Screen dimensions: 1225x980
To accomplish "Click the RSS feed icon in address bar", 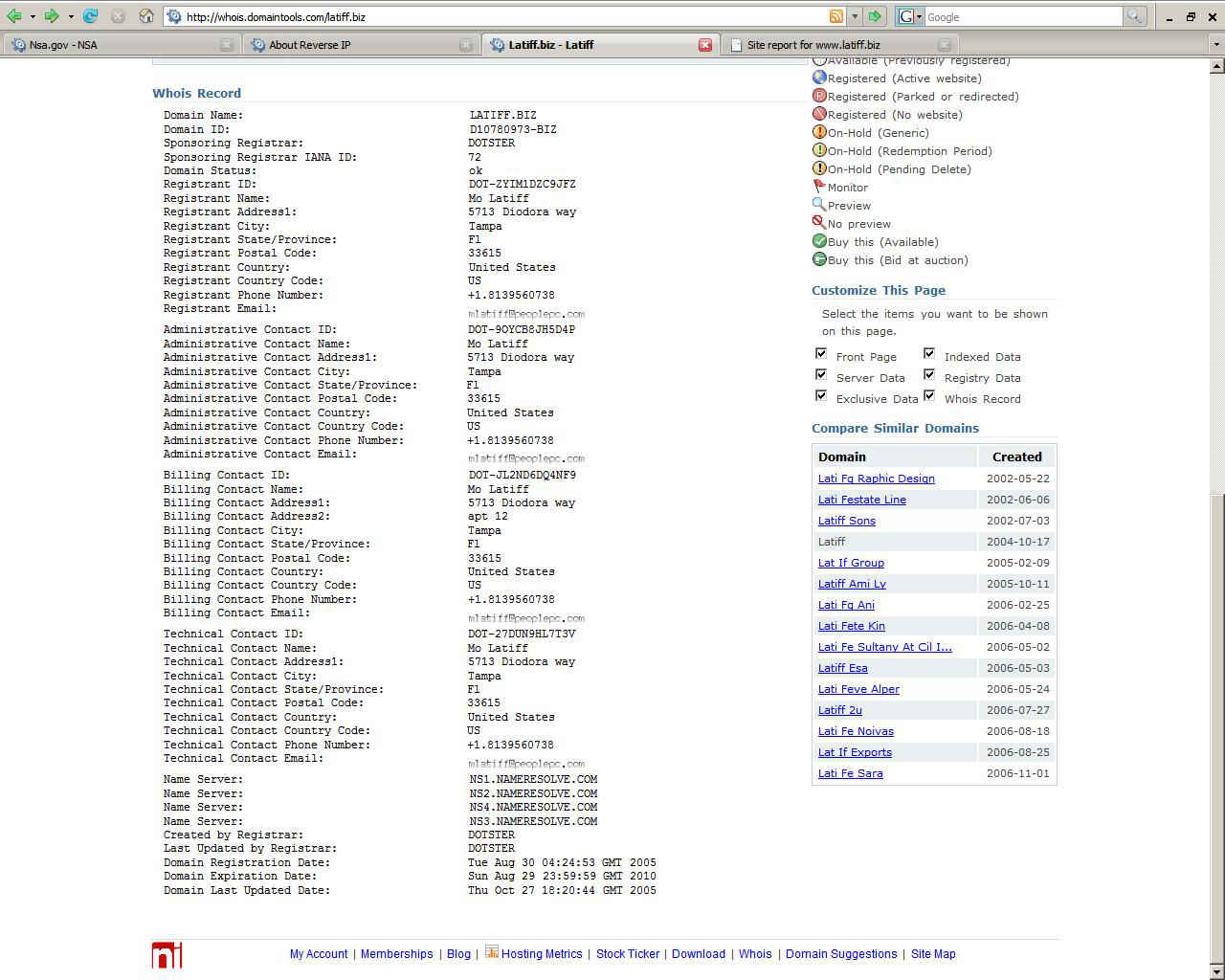I will pyautogui.click(x=835, y=16).
